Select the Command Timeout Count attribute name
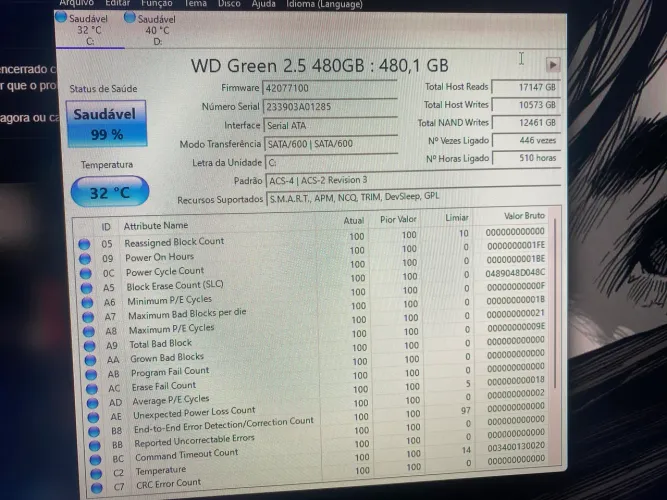Image resolution: width=667 pixels, height=500 pixels. coord(186,454)
